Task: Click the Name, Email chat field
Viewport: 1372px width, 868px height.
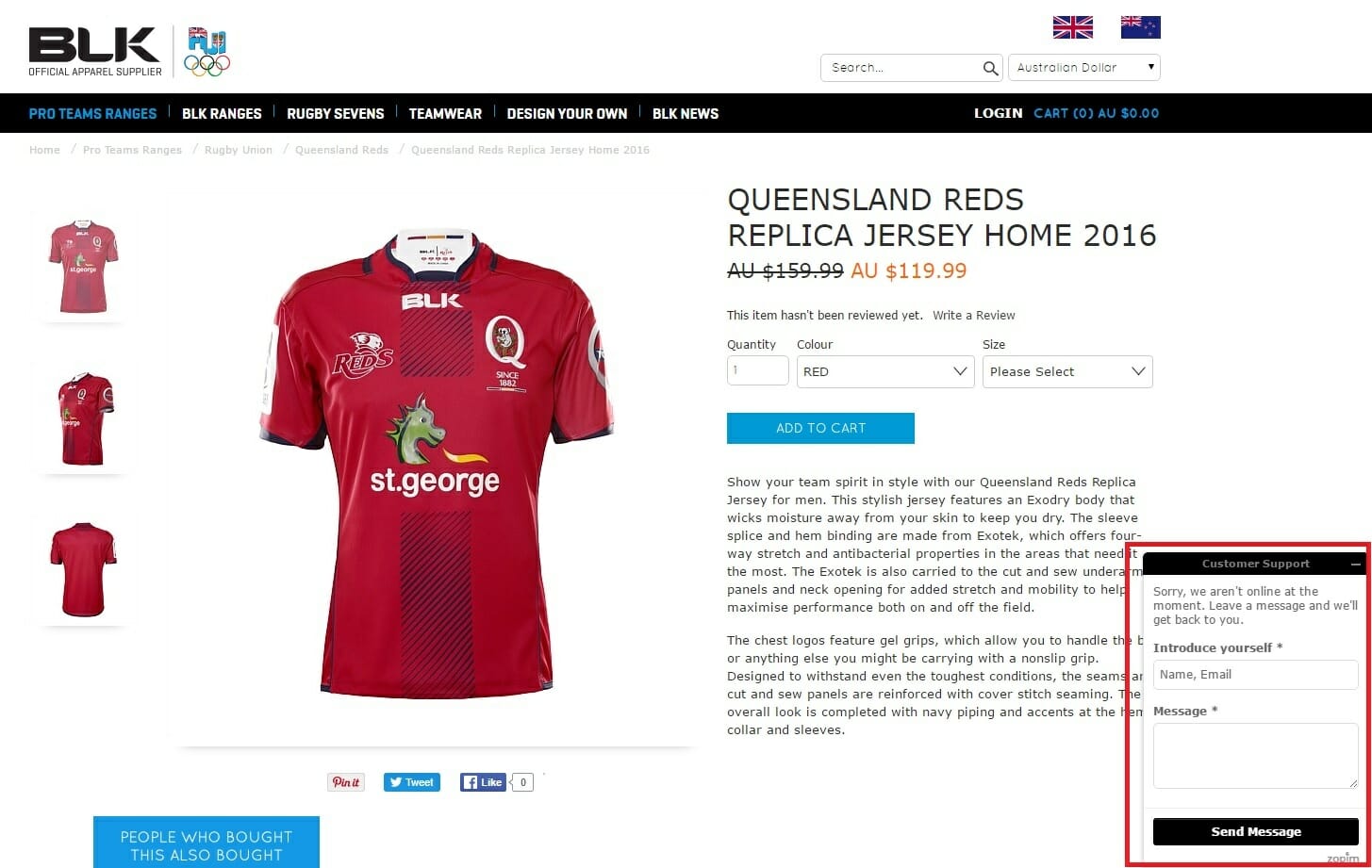Action: [x=1255, y=675]
